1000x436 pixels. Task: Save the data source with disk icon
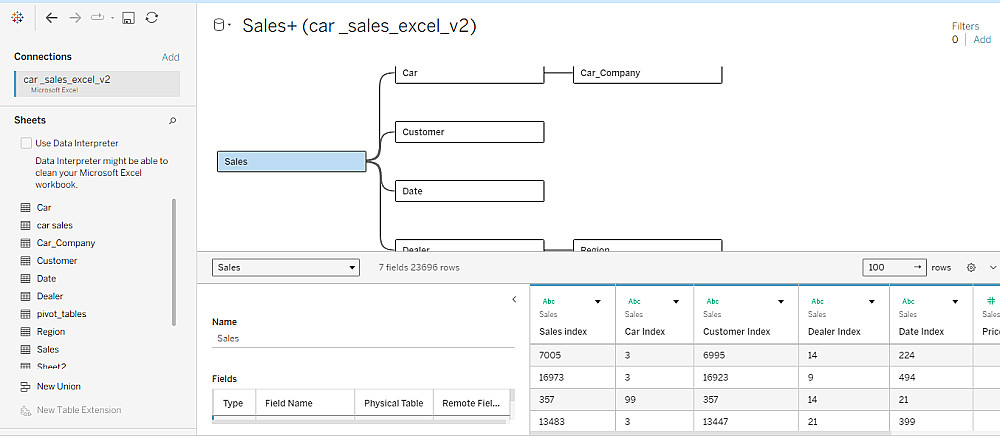[128, 18]
